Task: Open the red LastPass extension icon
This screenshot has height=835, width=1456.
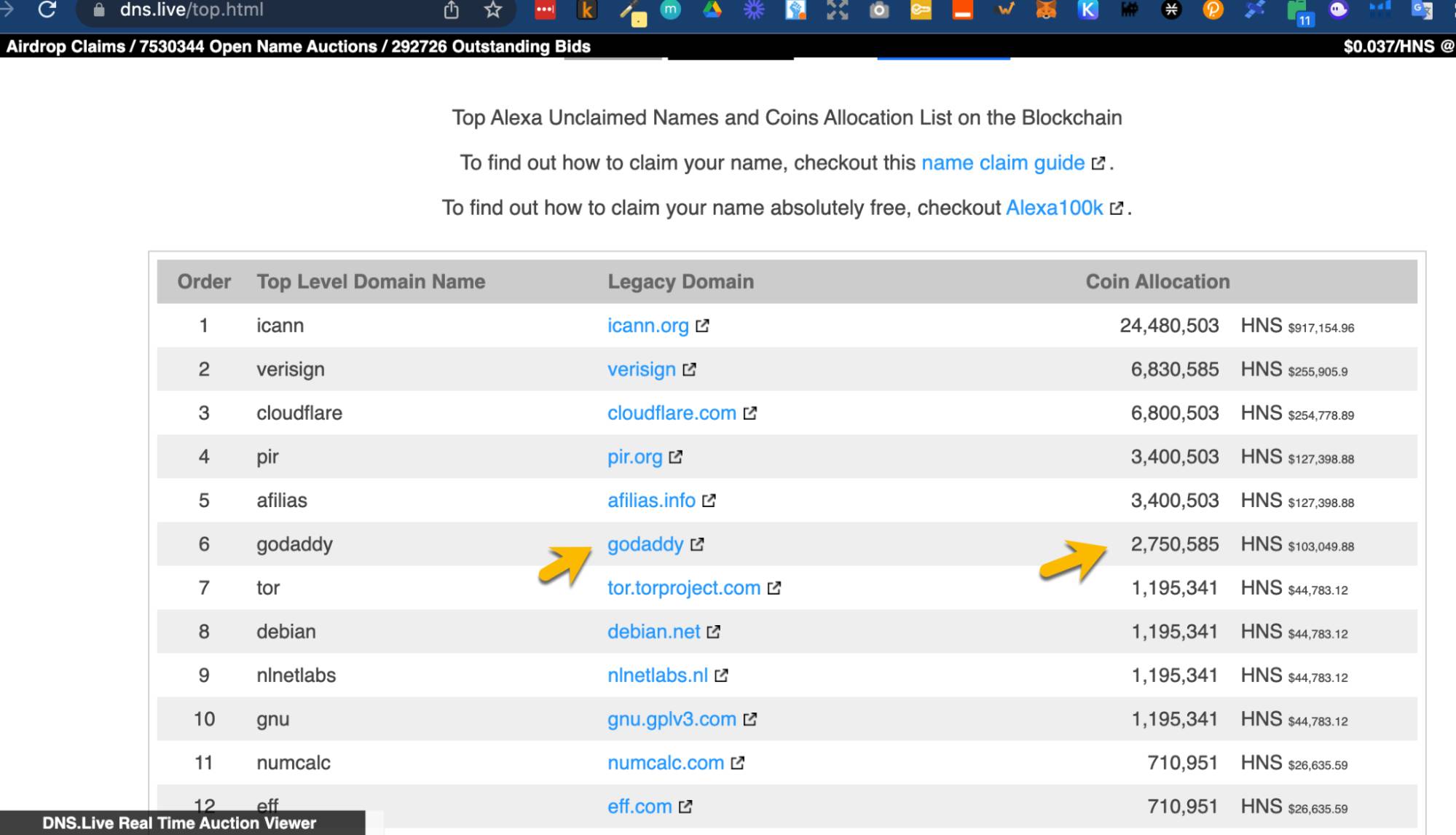Action: click(545, 9)
